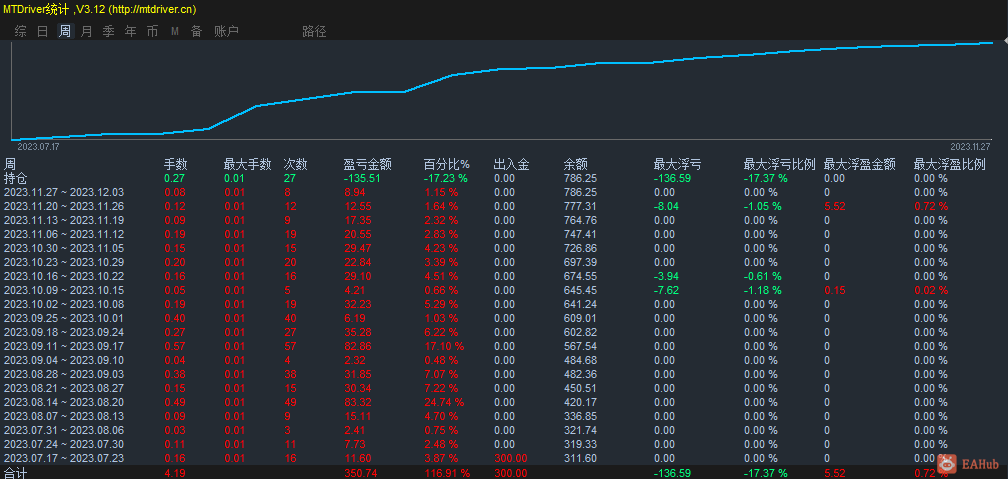Click chart end date 2023.11.27
Viewport: 1008px width, 479px height.
[969, 147]
